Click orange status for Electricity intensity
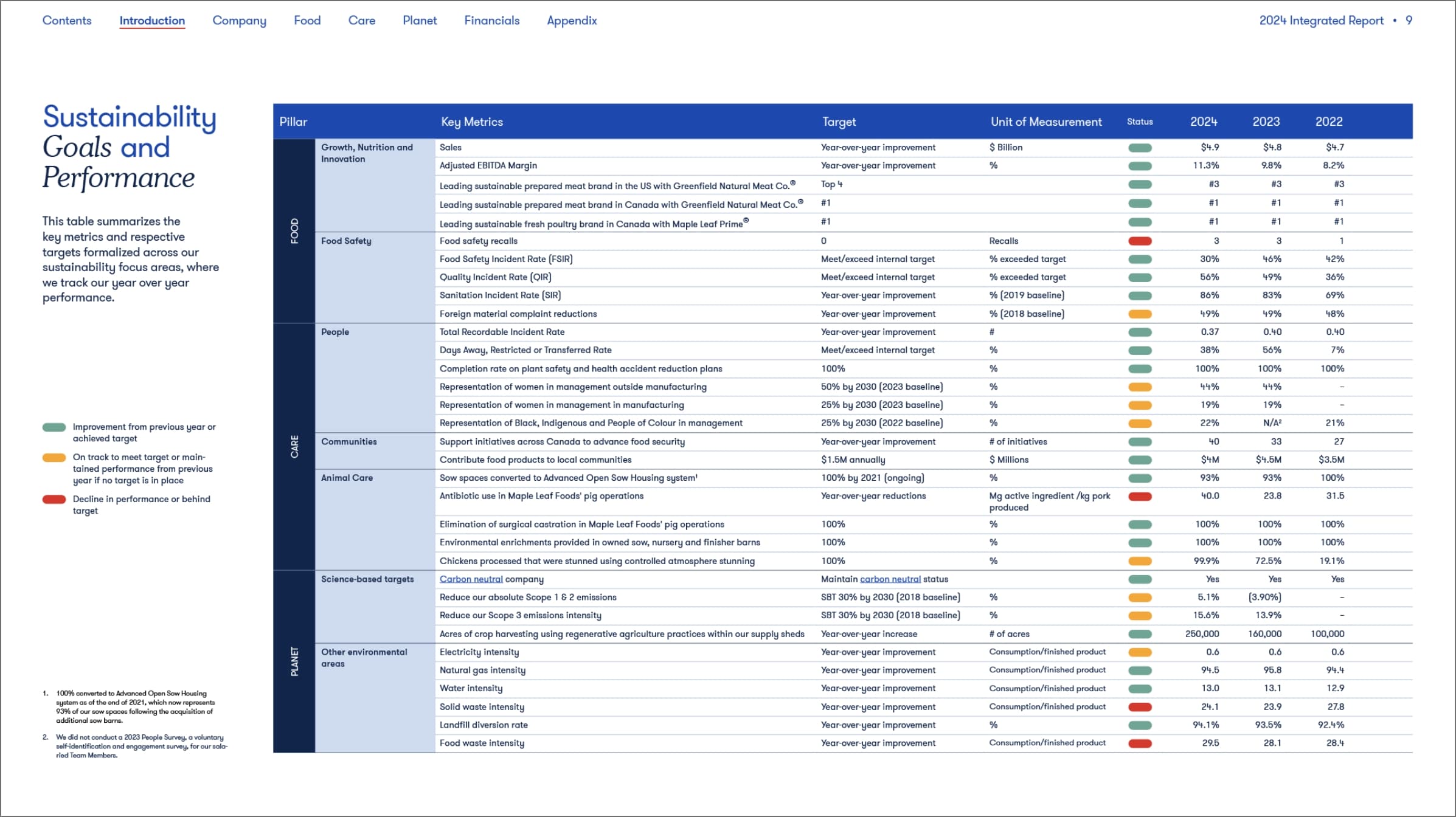1456x817 pixels. tap(1140, 652)
